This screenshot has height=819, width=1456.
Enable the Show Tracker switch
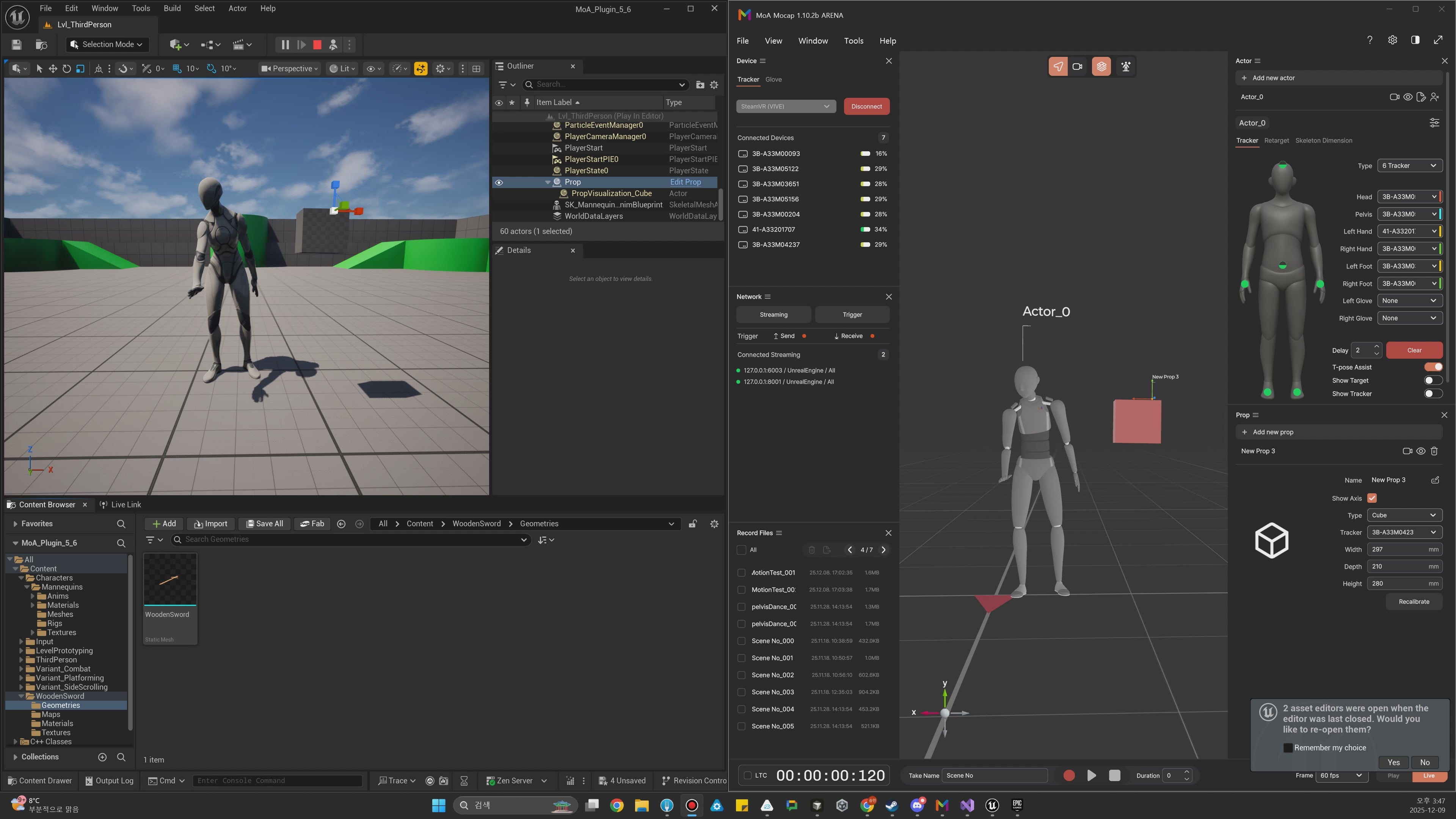(1433, 394)
